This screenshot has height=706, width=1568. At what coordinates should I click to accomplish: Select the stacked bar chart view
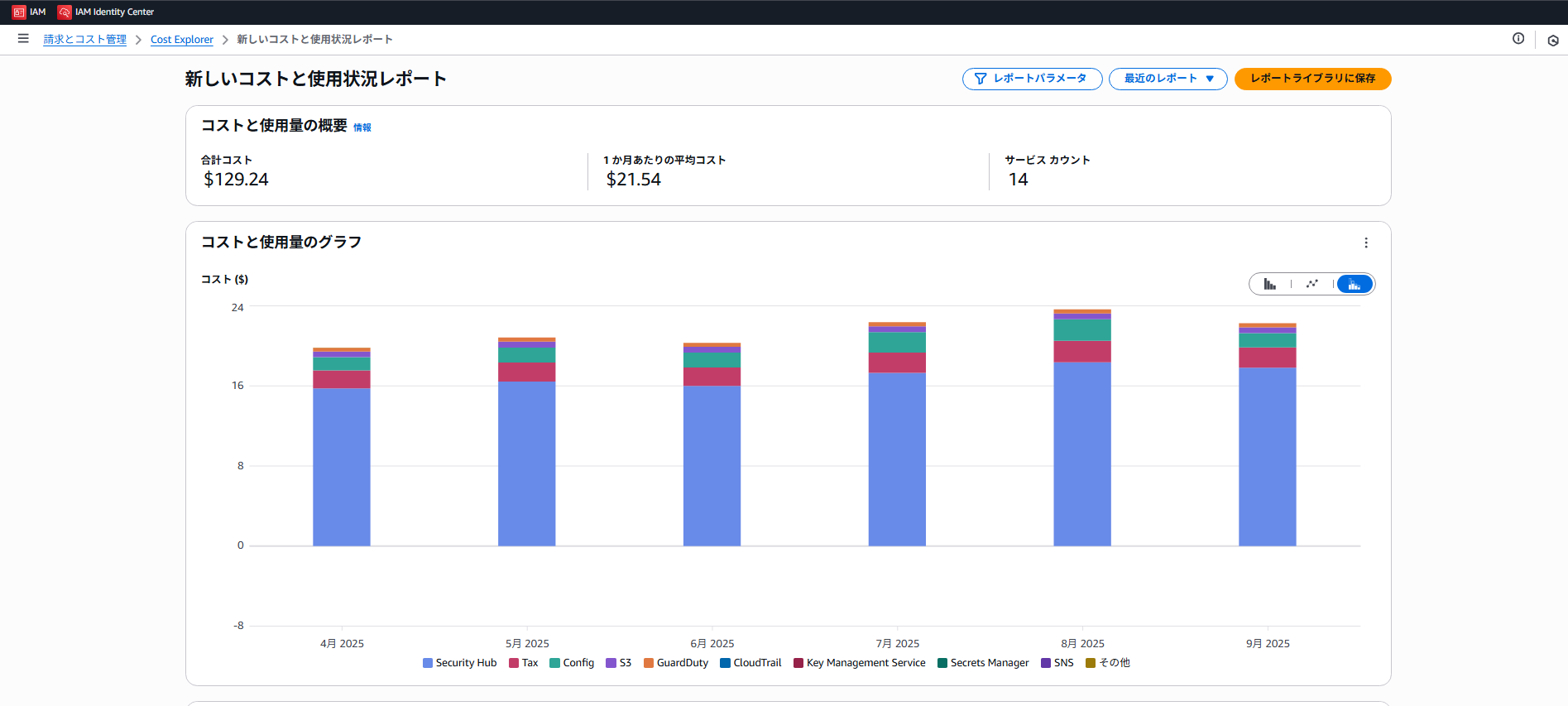[1355, 284]
